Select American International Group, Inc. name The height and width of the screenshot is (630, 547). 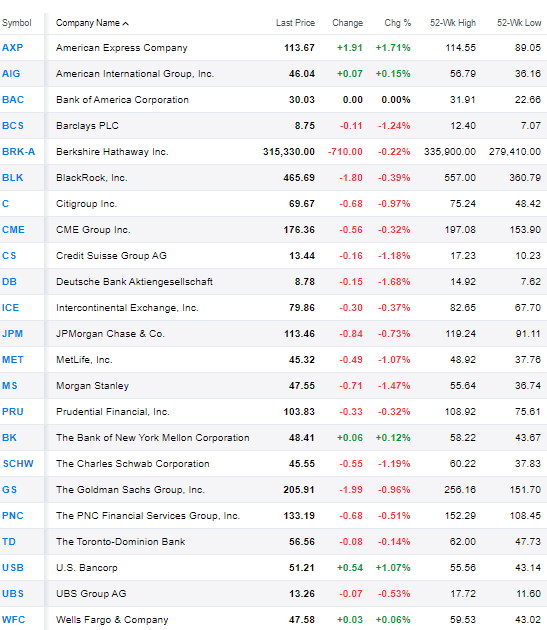(x=135, y=74)
